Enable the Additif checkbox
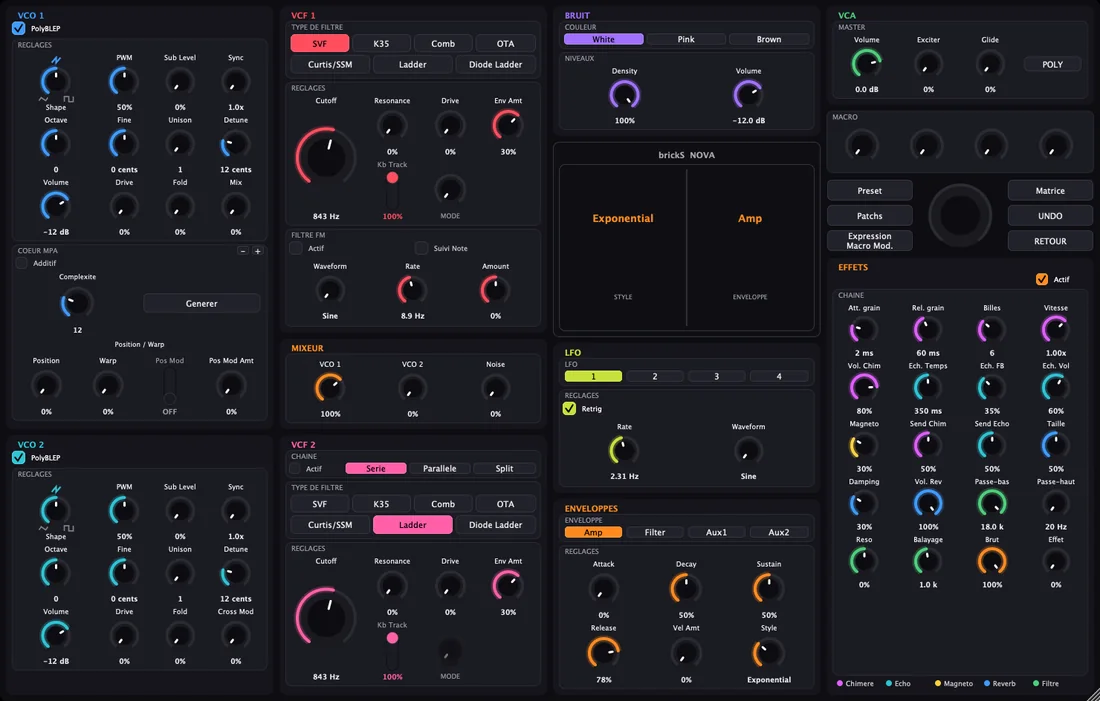This screenshot has width=1100, height=701. tap(22, 263)
